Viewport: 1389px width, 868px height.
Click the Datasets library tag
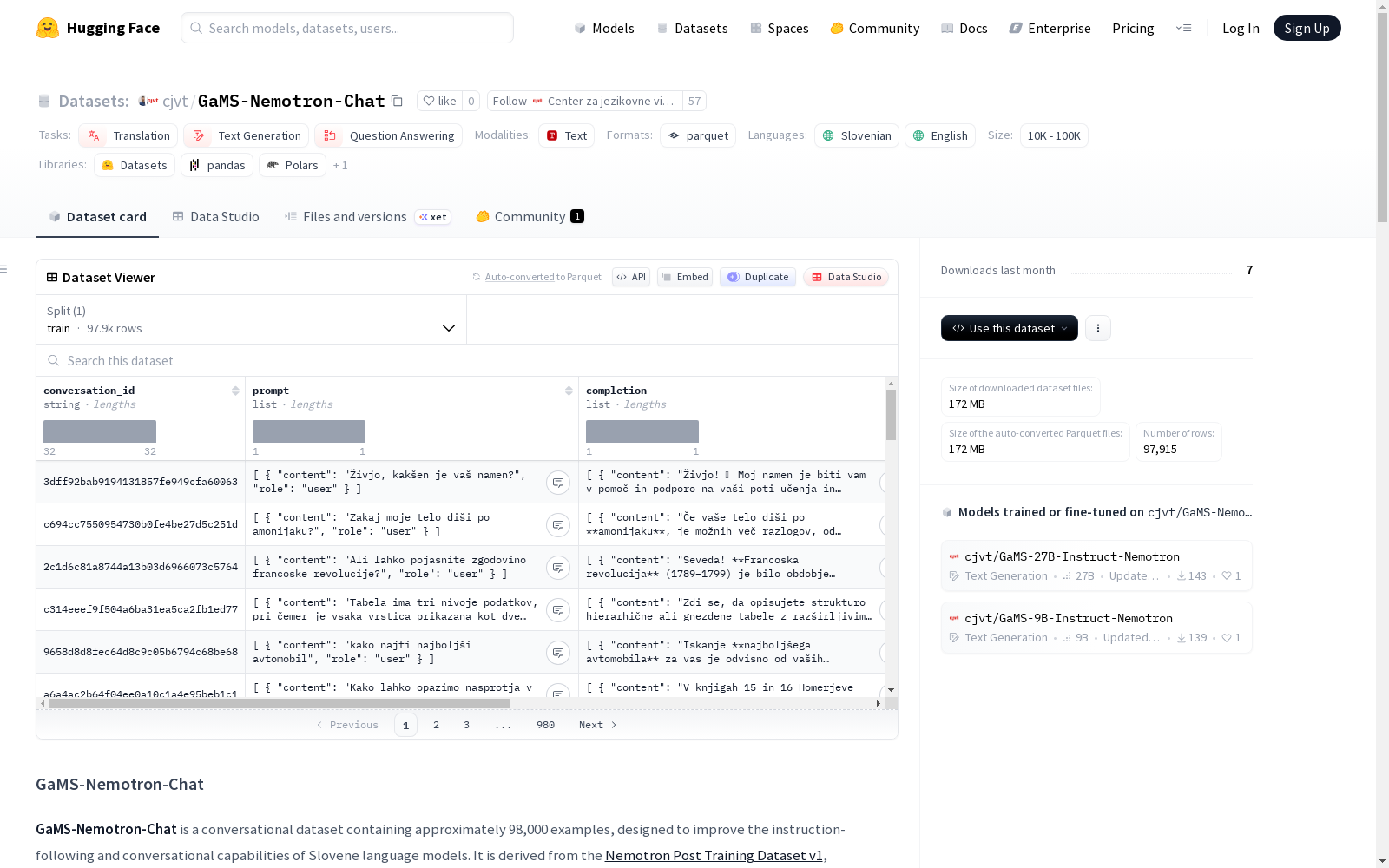(135, 165)
